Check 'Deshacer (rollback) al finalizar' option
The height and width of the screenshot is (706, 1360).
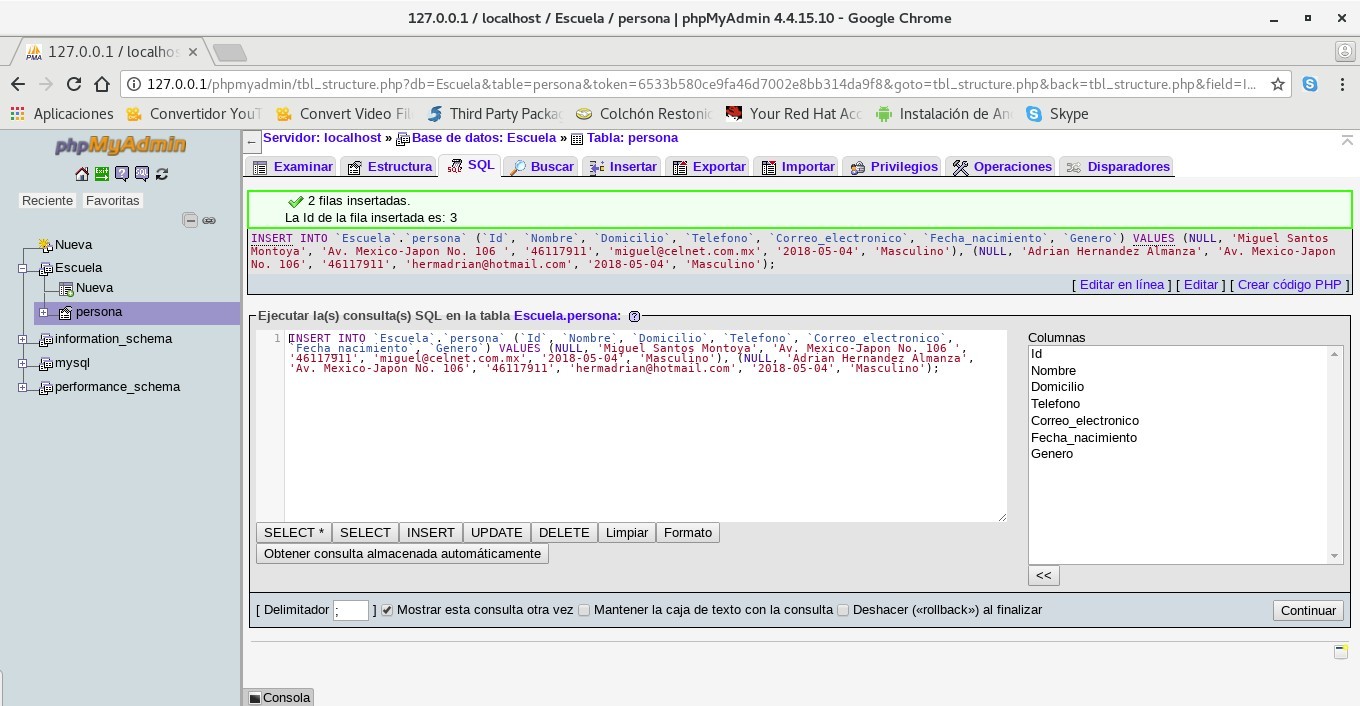coord(843,610)
